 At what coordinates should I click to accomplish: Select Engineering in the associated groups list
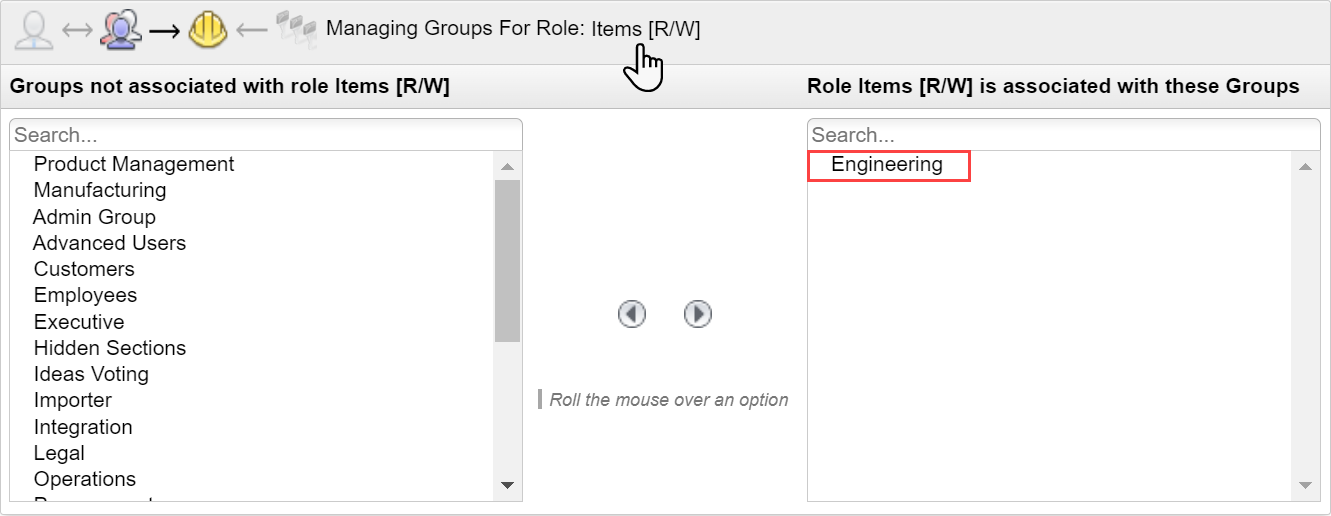887,165
